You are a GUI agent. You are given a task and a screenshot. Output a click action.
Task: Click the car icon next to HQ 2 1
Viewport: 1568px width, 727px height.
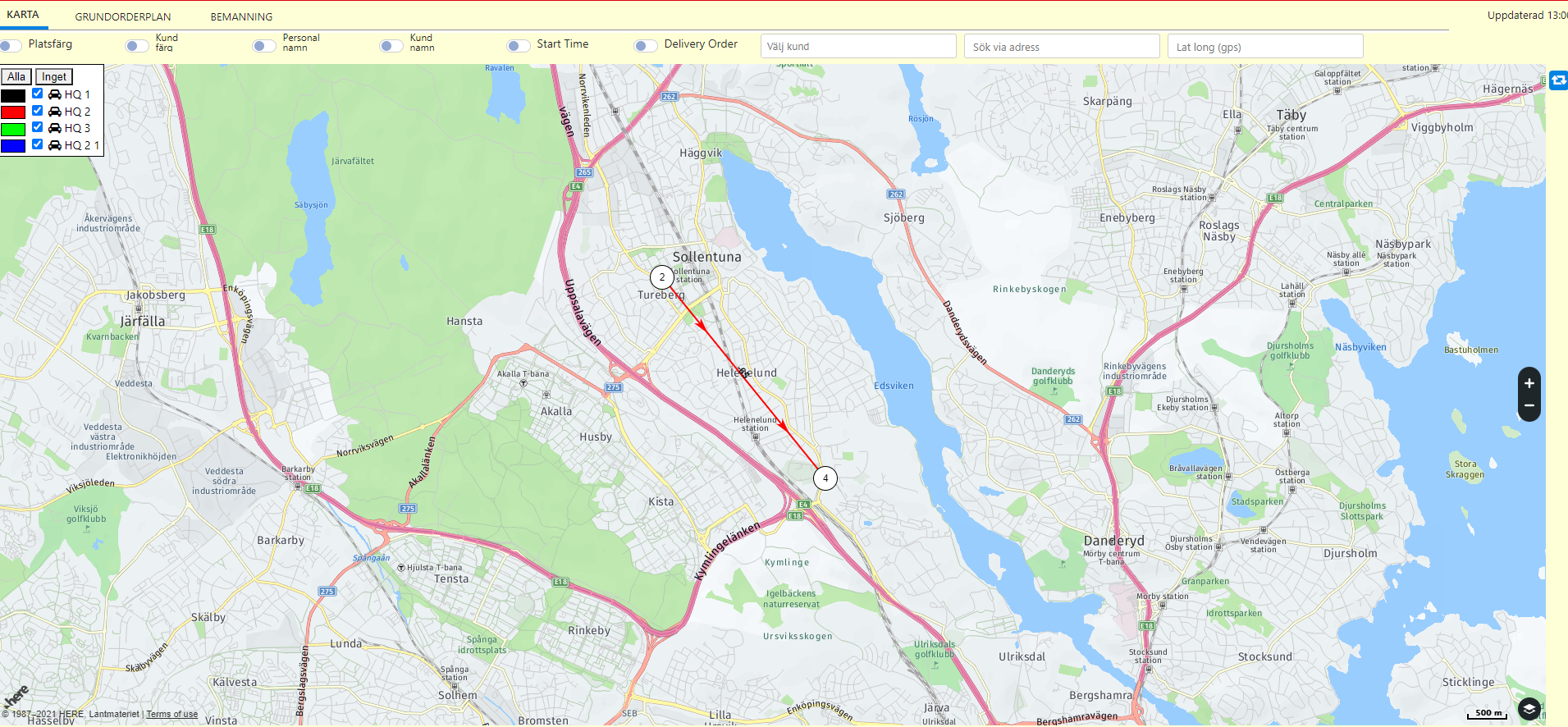tap(55, 145)
